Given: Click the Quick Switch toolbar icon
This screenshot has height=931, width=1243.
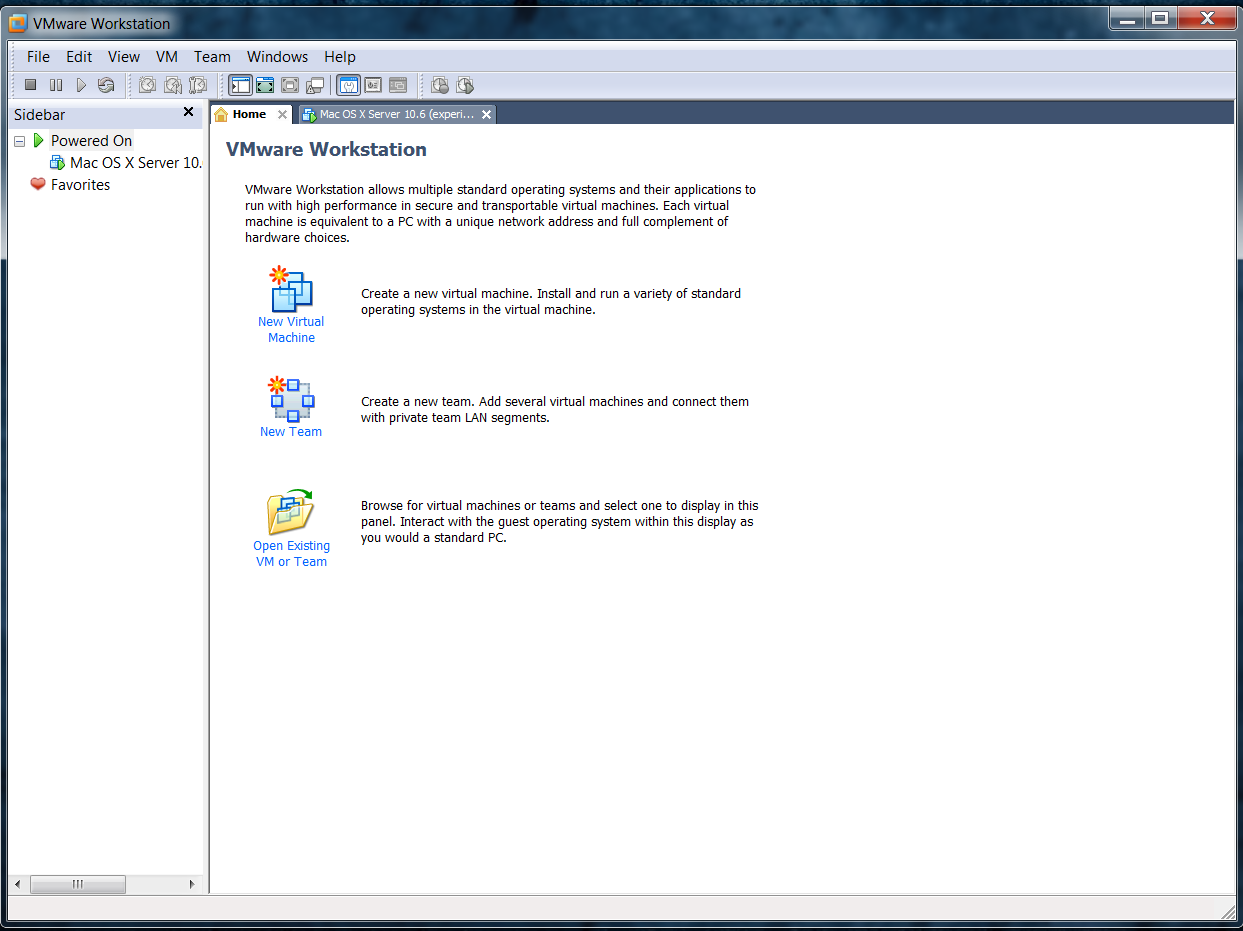Looking at the screenshot, I should pos(290,85).
